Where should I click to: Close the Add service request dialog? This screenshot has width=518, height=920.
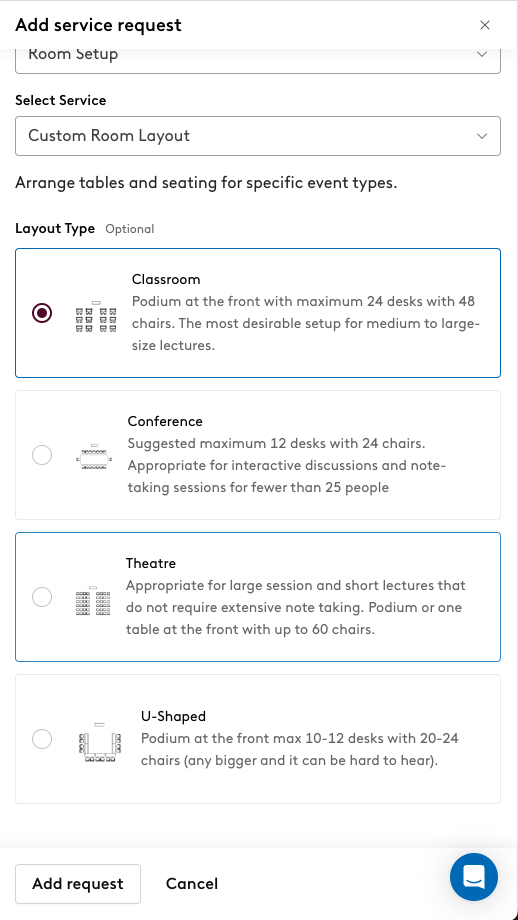(485, 25)
